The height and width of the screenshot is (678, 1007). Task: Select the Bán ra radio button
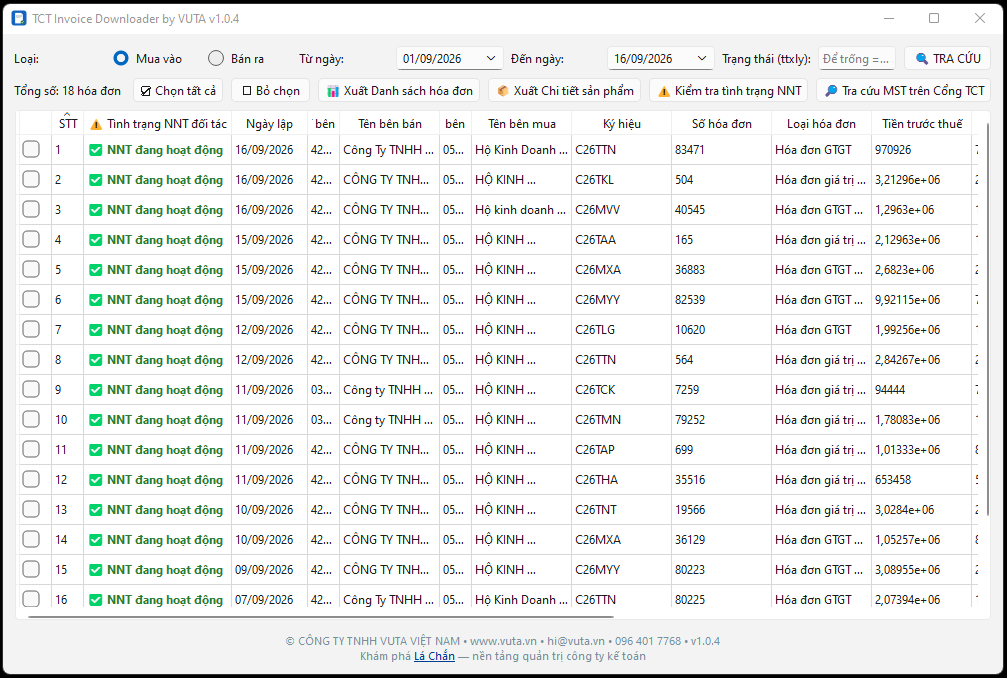(x=216, y=58)
